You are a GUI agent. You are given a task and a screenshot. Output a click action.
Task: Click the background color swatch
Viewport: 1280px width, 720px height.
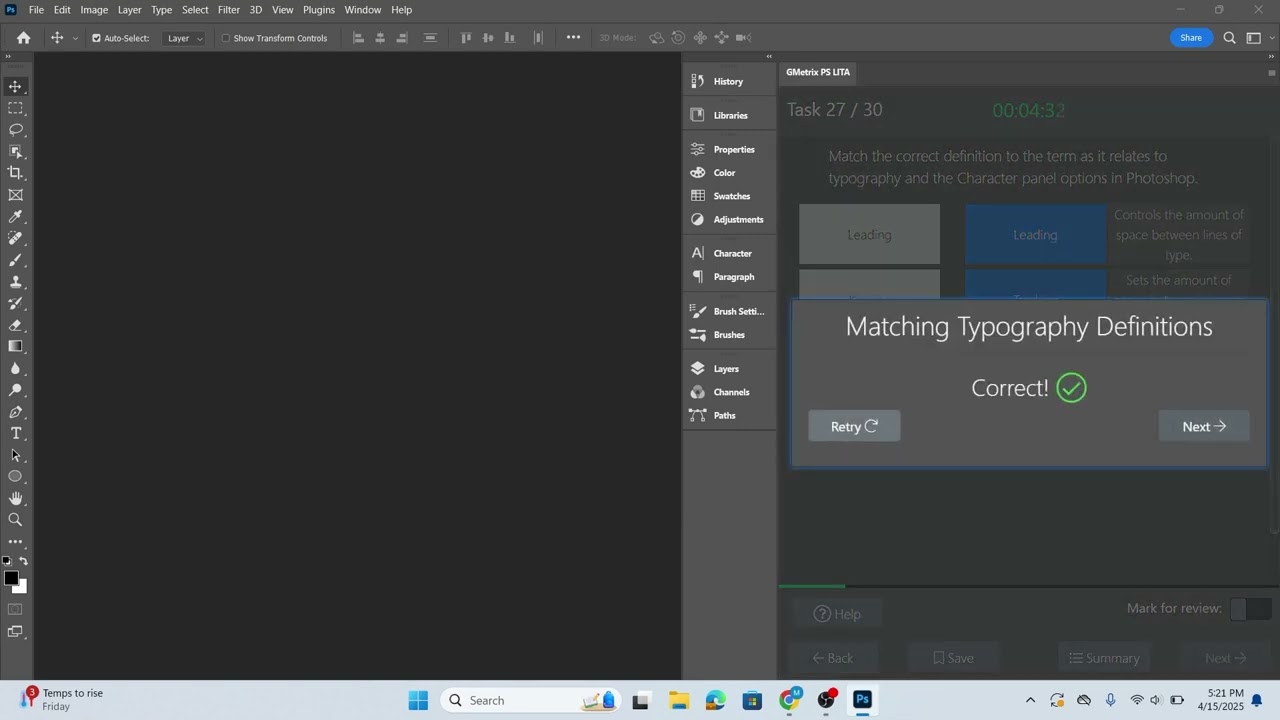pyautogui.click(x=22, y=588)
